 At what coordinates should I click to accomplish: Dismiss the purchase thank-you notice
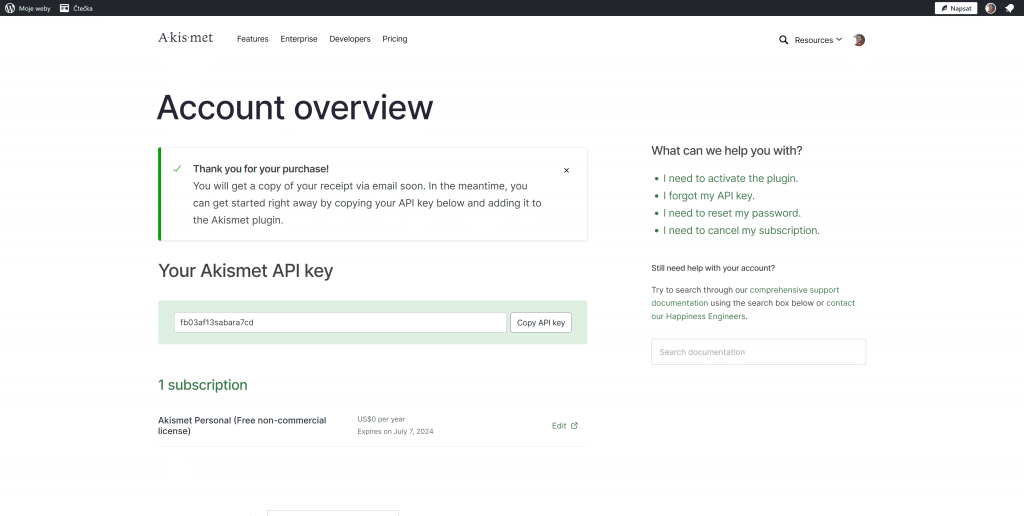(x=566, y=170)
